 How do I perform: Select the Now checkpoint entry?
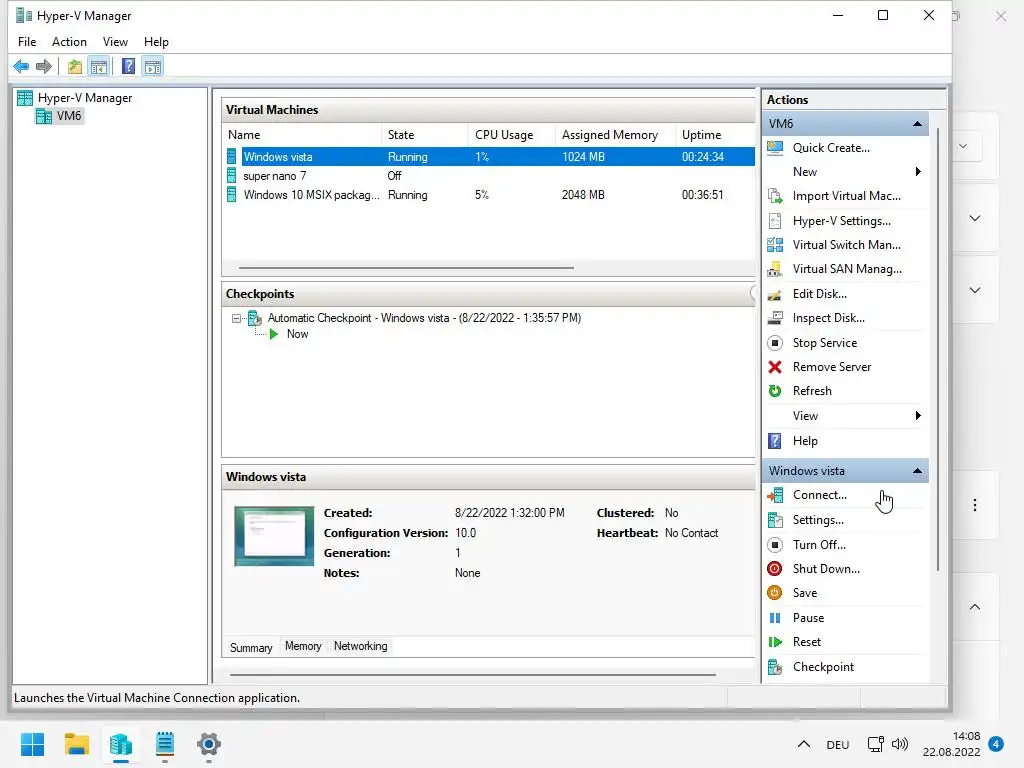tap(297, 334)
